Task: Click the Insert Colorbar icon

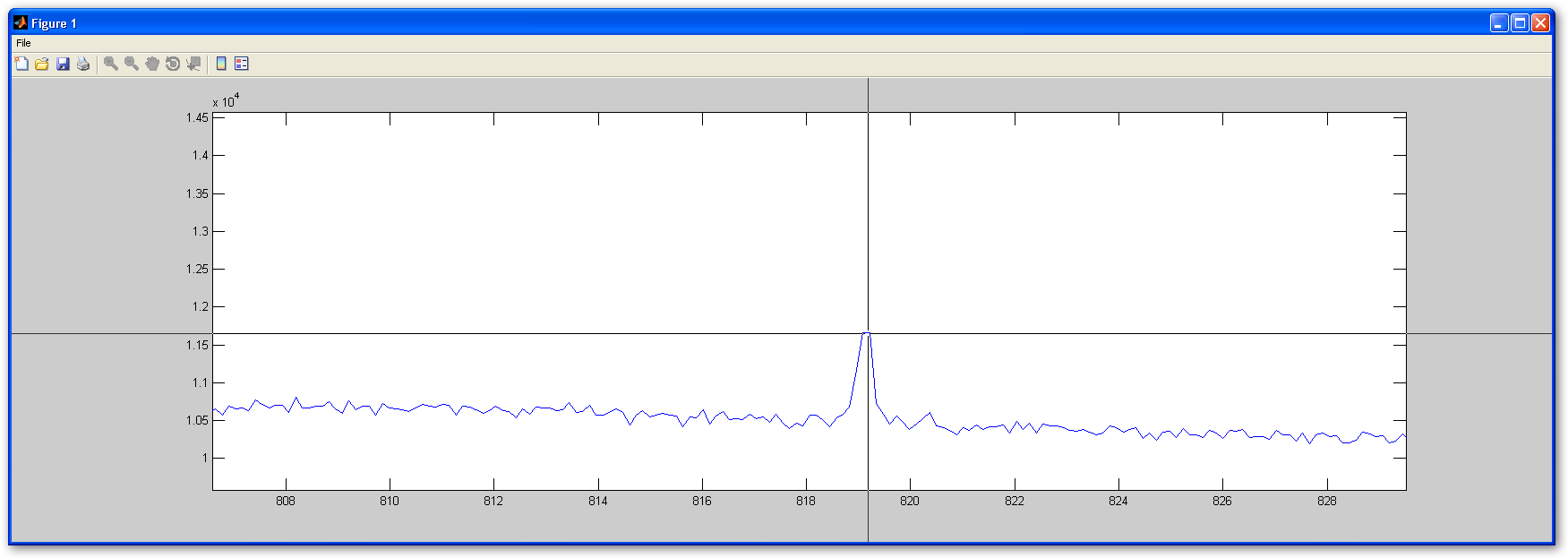Action: pos(221,64)
